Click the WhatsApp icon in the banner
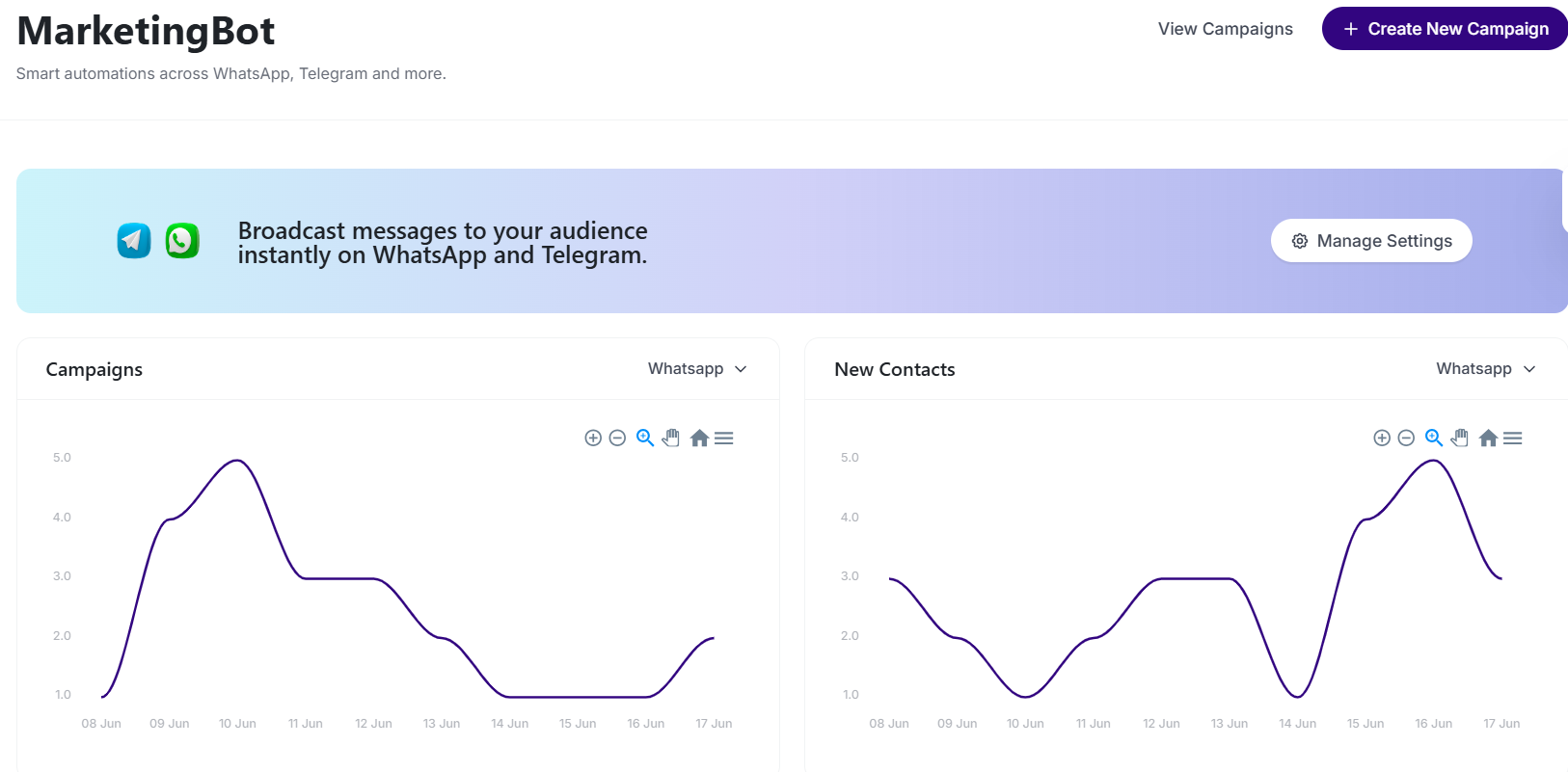The image size is (1568, 772). [181, 240]
